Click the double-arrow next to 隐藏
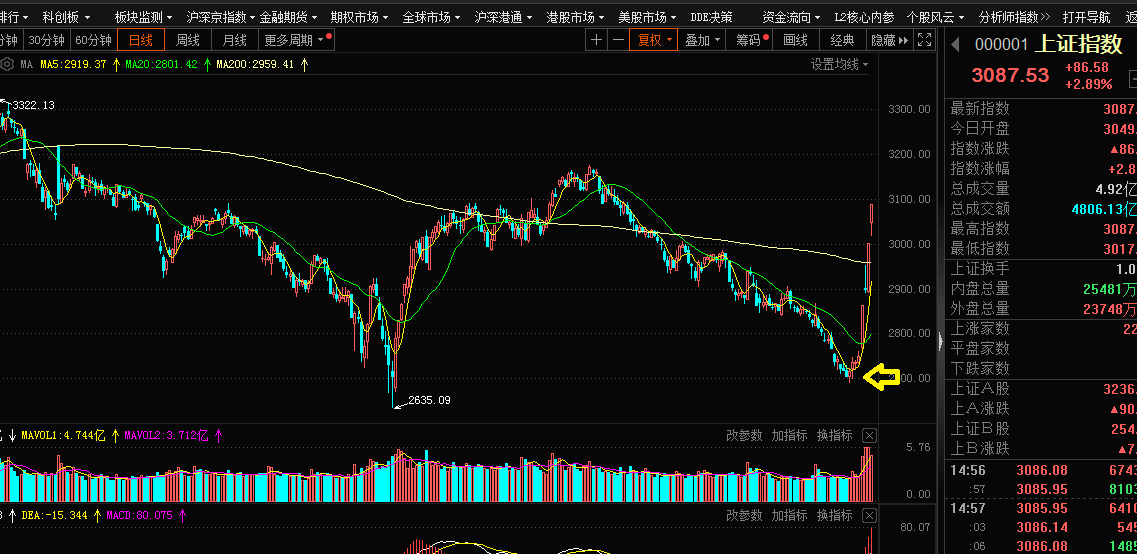This screenshot has height=554, width=1137. tap(903, 40)
